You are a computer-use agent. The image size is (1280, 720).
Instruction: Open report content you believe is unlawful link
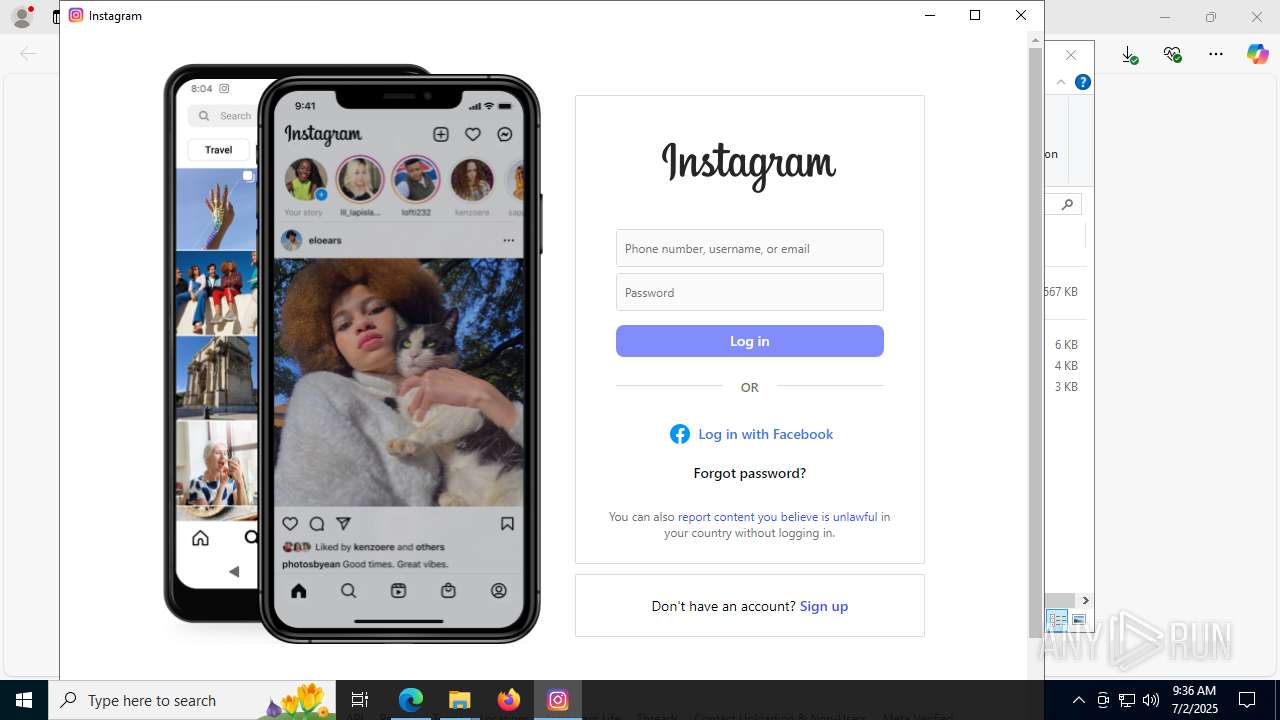(x=777, y=517)
